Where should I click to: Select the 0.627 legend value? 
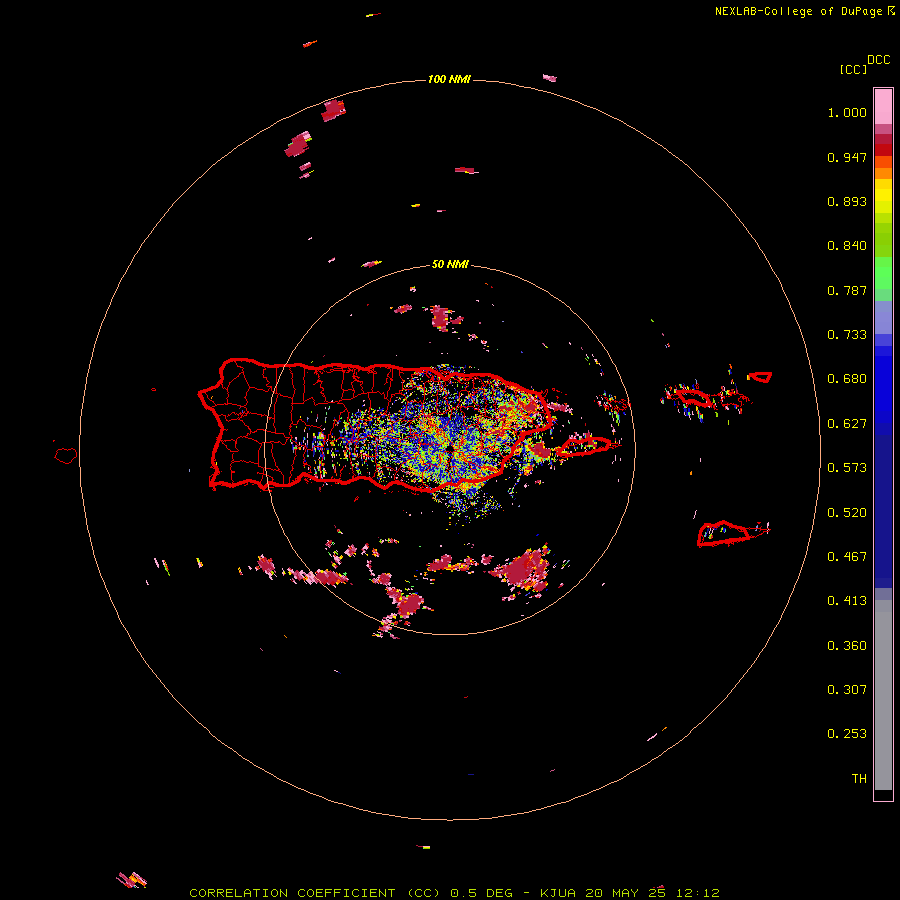click(847, 424)
